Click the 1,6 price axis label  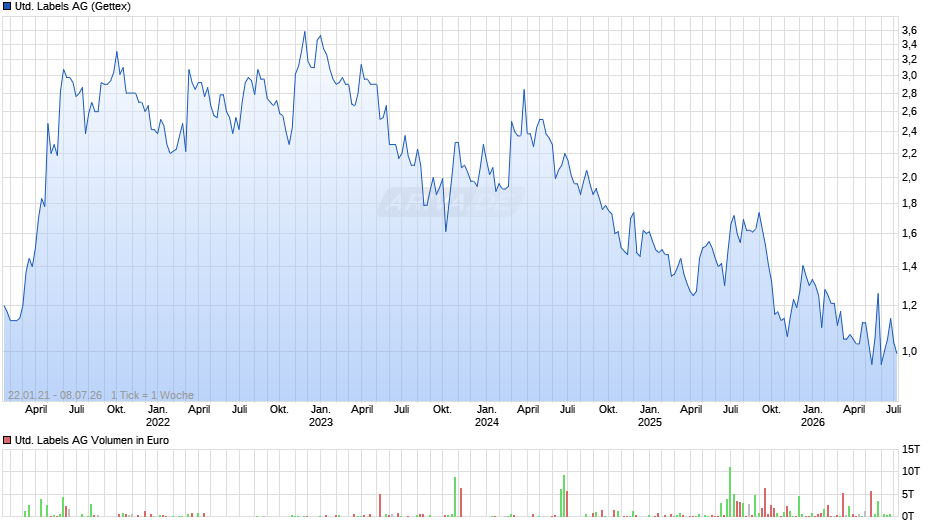pos(909,233)
